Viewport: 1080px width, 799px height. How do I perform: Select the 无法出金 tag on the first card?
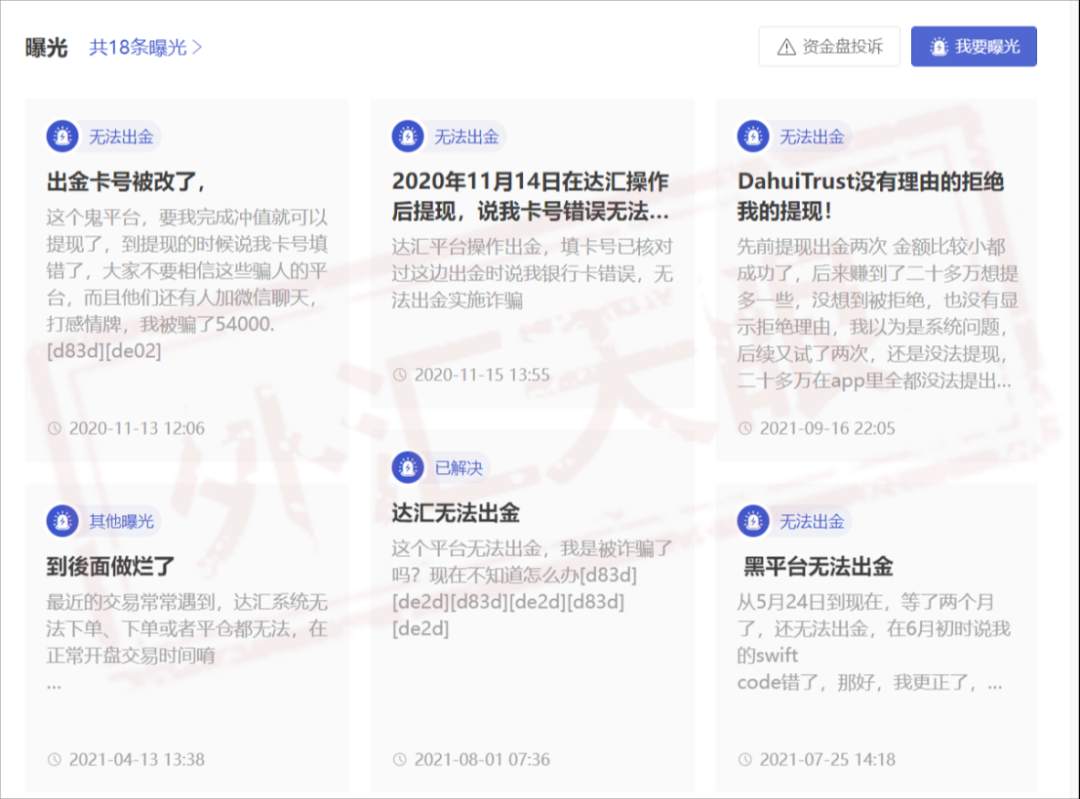tap(120, 136)
